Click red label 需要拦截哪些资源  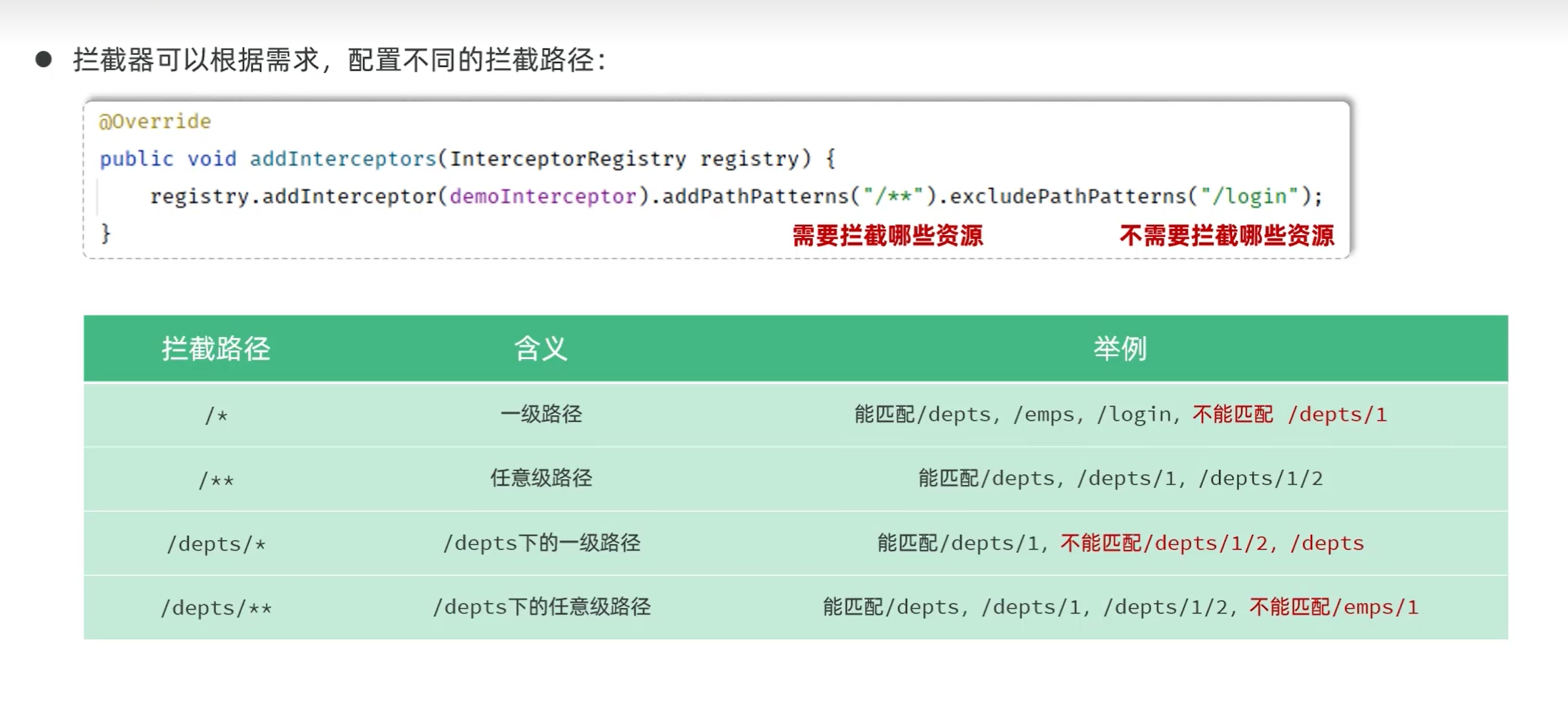[x=887, y=235]
